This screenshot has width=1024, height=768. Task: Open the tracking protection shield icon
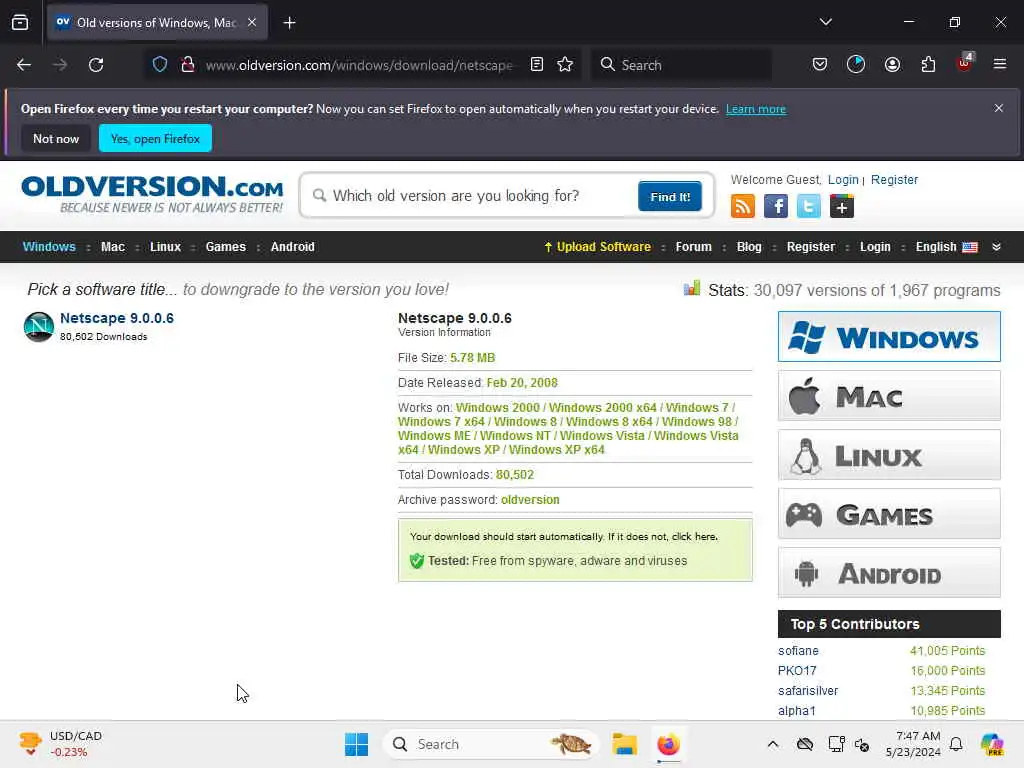(160, 65)
